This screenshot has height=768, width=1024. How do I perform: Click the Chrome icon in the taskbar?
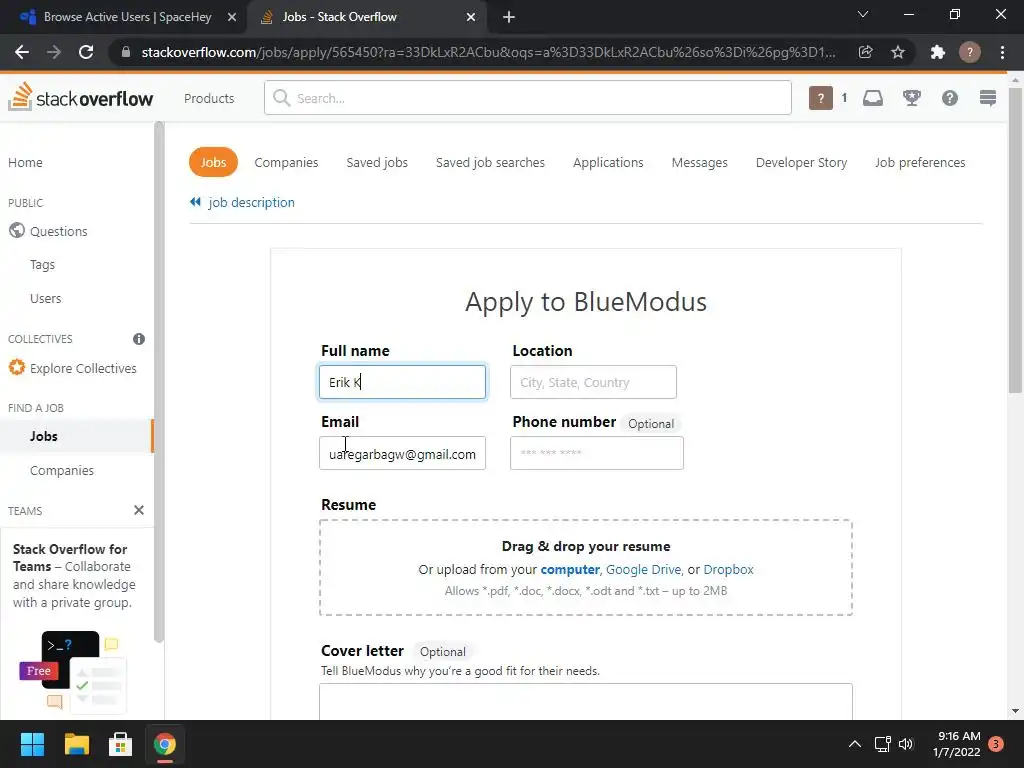(165, 744)
